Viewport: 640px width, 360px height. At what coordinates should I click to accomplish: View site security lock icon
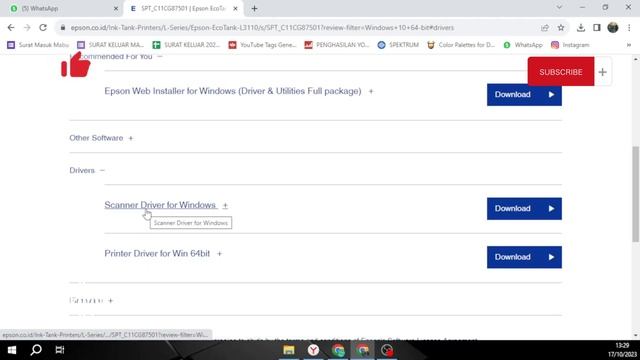pyautogui.click(x=62, y=28)
